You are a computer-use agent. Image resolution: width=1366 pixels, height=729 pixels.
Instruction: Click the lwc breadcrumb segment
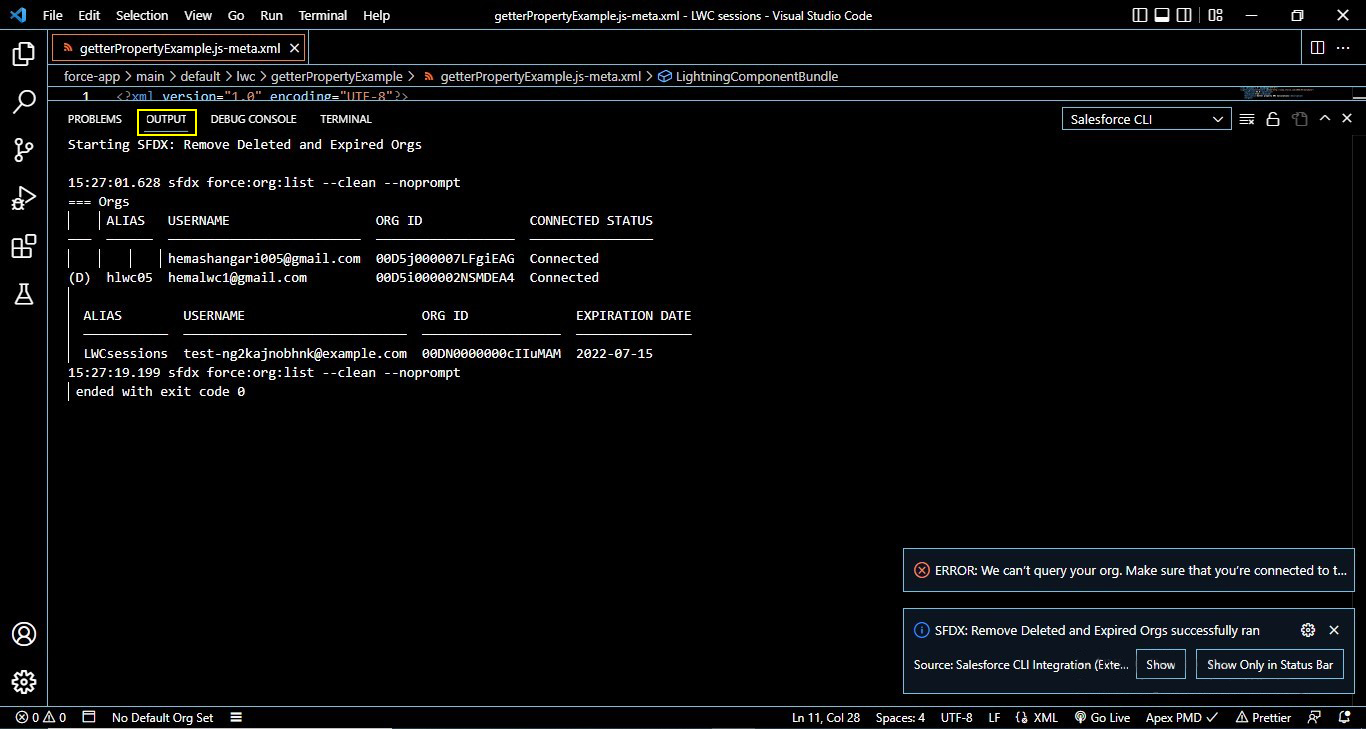[x=246, y=76]
